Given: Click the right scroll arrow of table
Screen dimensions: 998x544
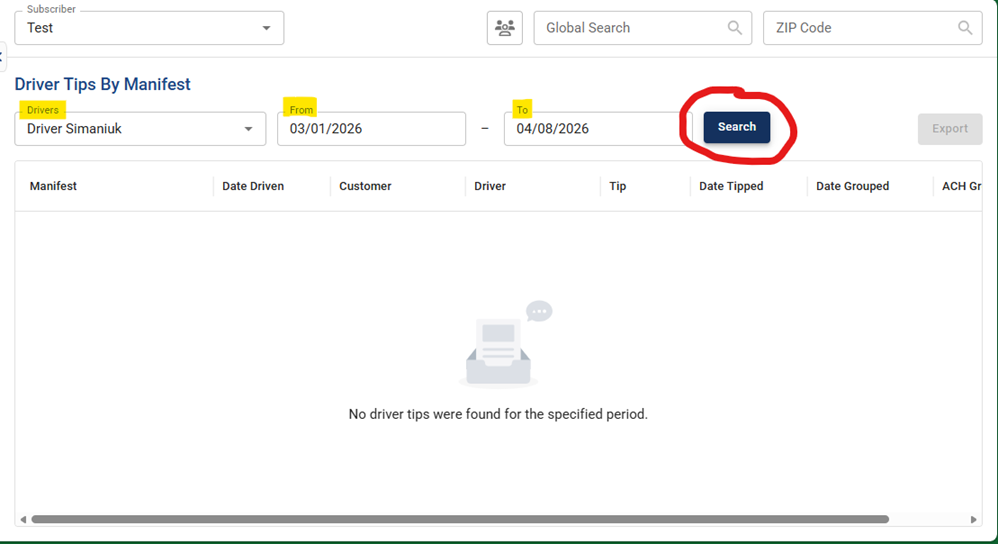Looking at the screenshot, I should 974,520.
